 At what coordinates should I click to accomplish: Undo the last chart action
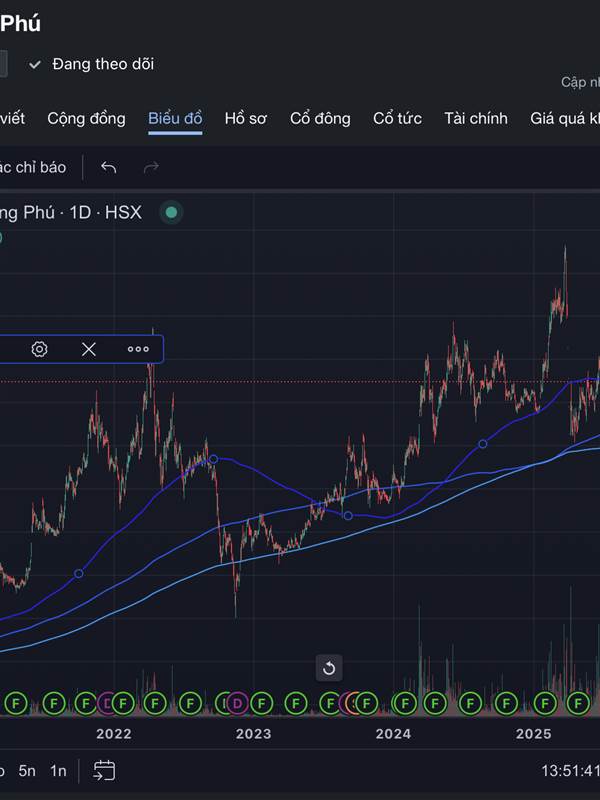coord(109,167)
